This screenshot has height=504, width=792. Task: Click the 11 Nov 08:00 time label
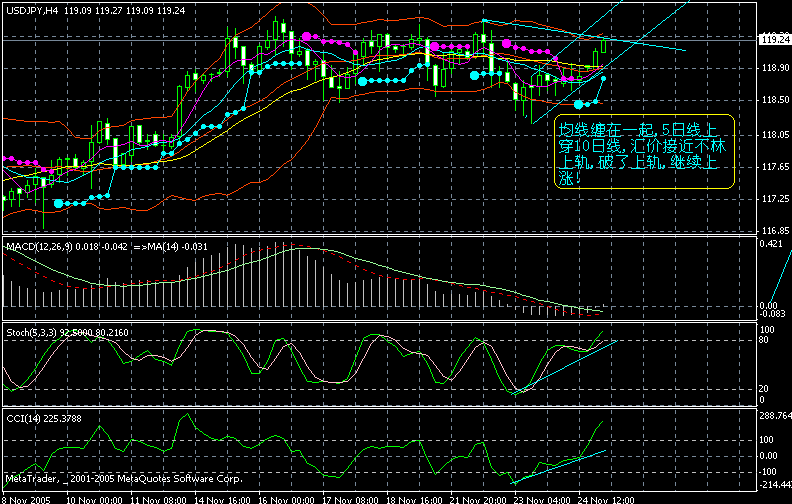tap(159, 500)
